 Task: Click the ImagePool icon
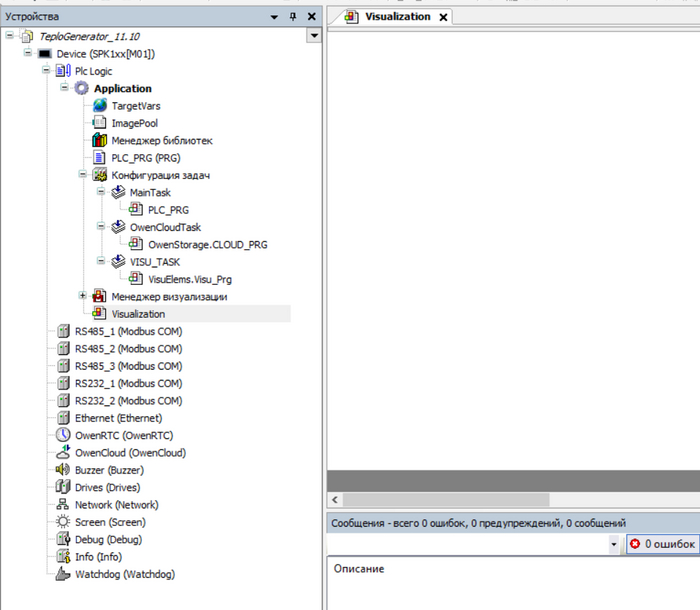tap(99, 123)
